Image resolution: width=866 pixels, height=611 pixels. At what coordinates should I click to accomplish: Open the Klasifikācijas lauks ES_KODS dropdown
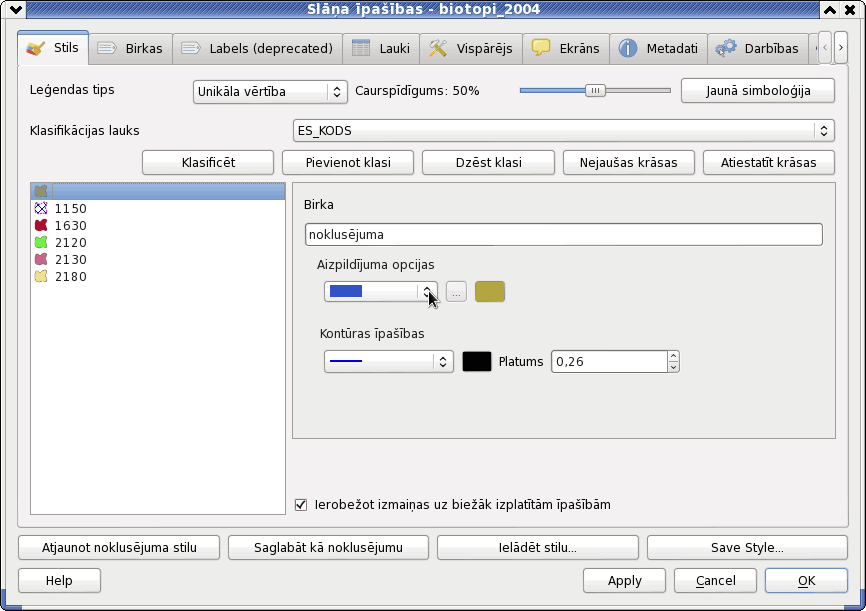(x=563, y=131)
